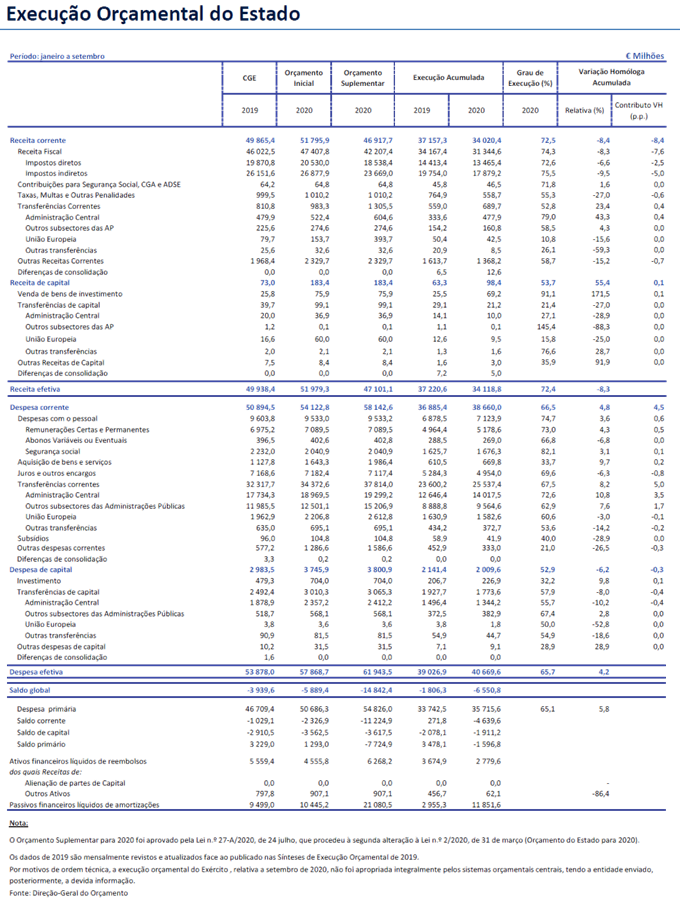This screenshot has width=680, height=902.
Task: Select 'Período: janeiro a setembro' text
Action: coord(57,56)
